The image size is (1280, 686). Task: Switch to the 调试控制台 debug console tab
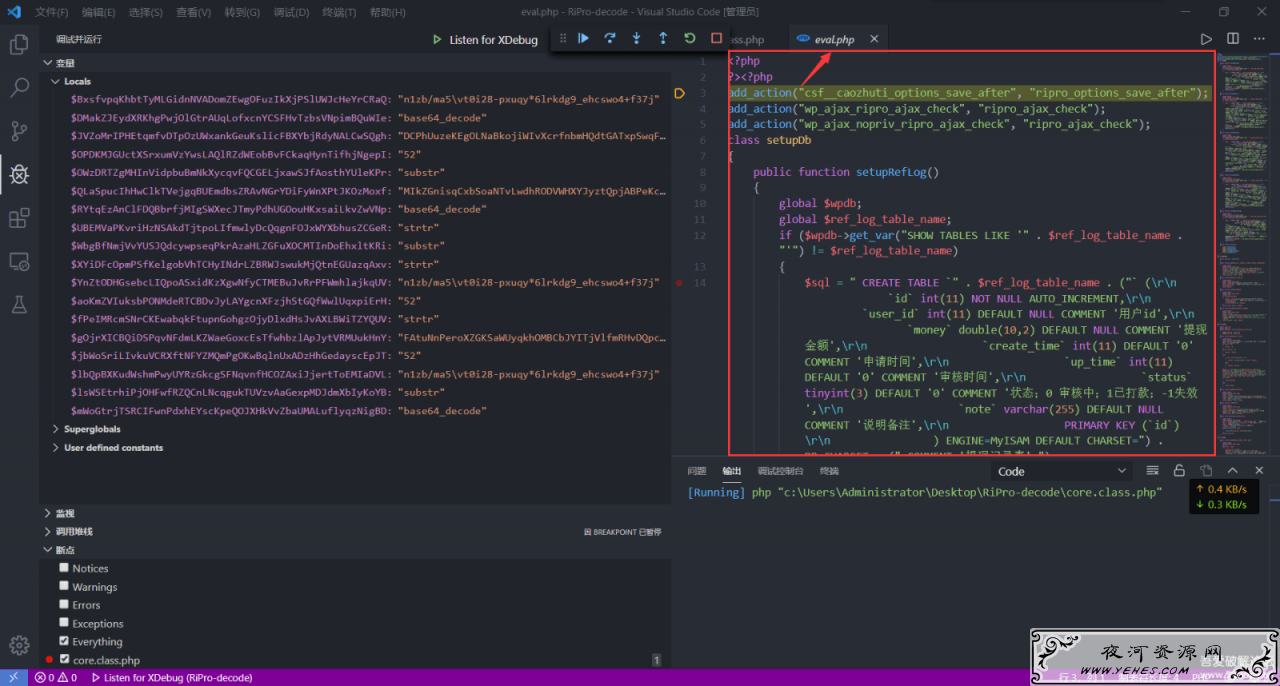pos(780,471)
